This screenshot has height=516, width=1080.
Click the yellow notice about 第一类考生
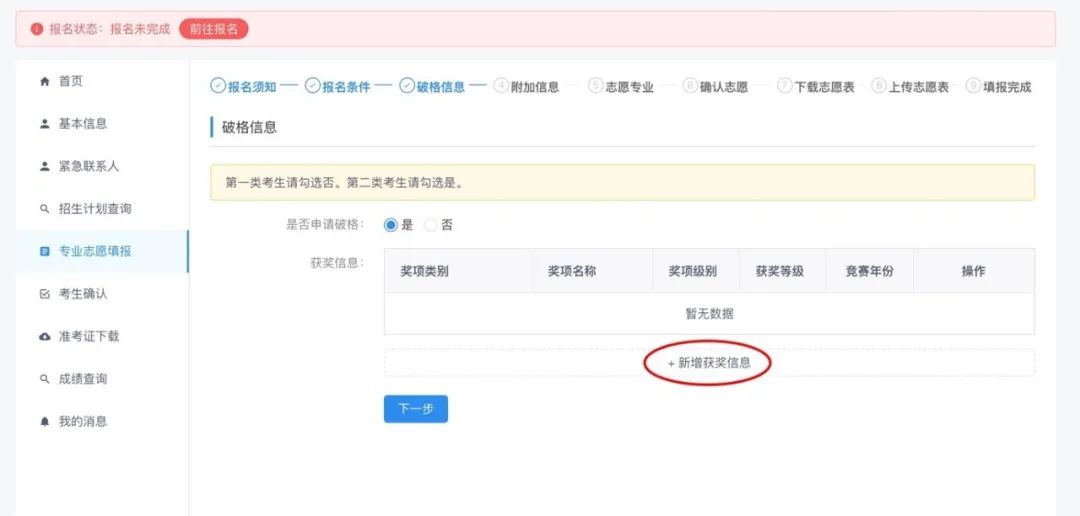click(622, 183)
